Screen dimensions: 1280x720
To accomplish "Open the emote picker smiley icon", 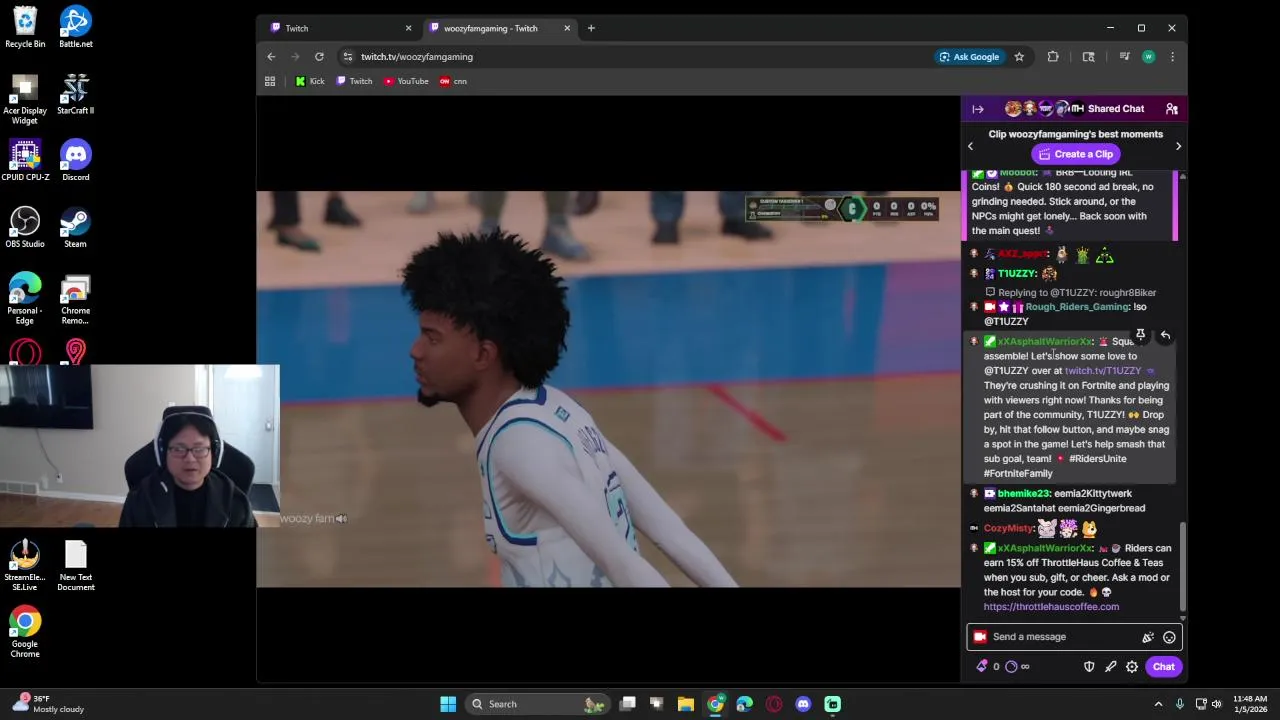I will click(x=1169, y=637).
